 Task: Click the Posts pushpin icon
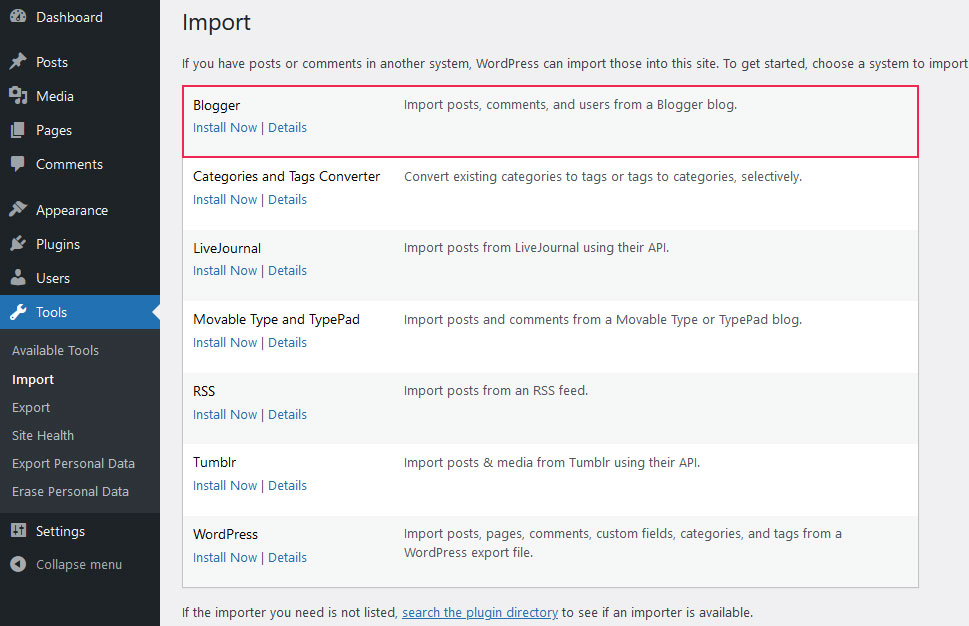18,61
